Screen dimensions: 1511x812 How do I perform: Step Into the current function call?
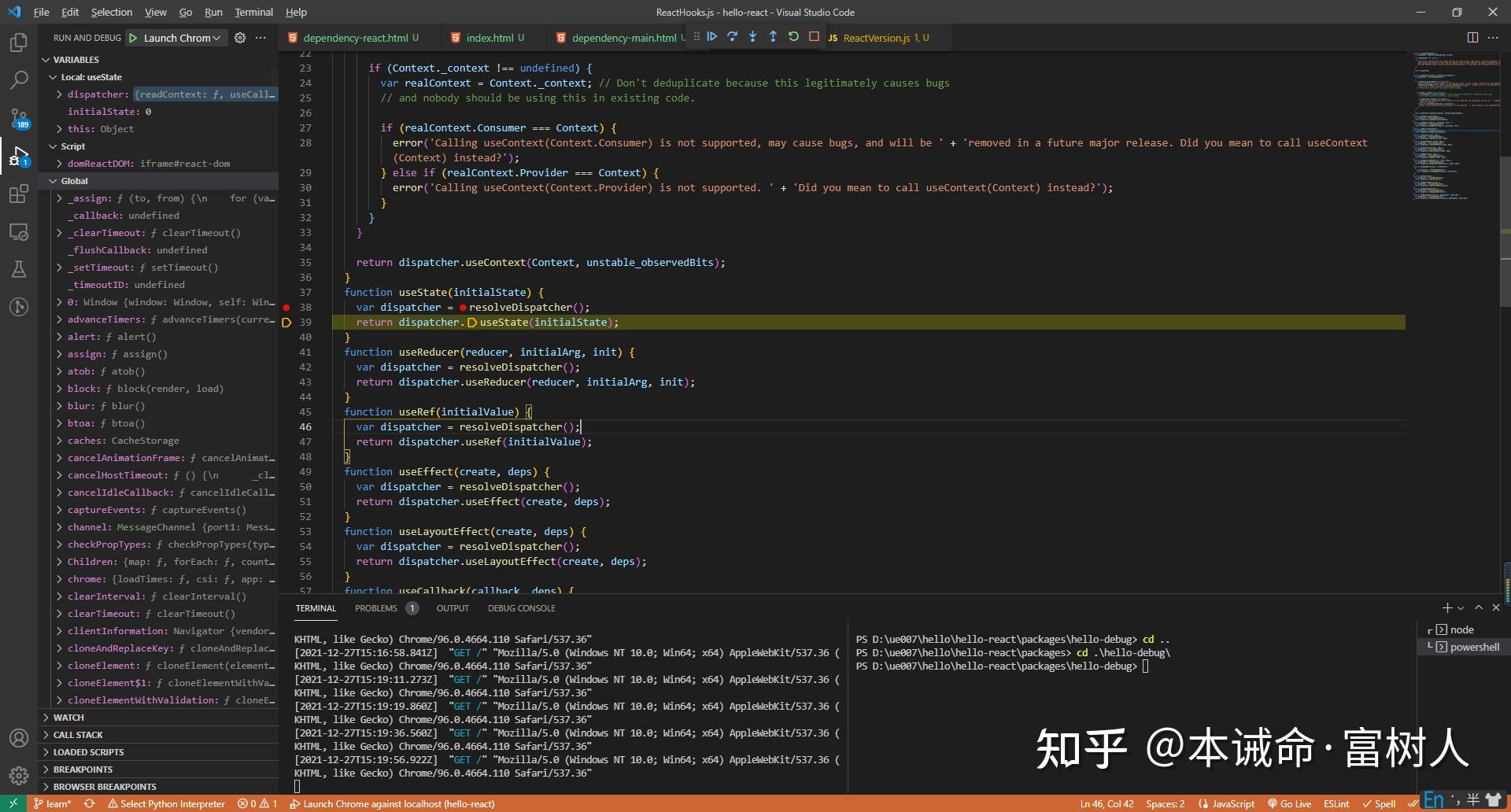point(753,36)
